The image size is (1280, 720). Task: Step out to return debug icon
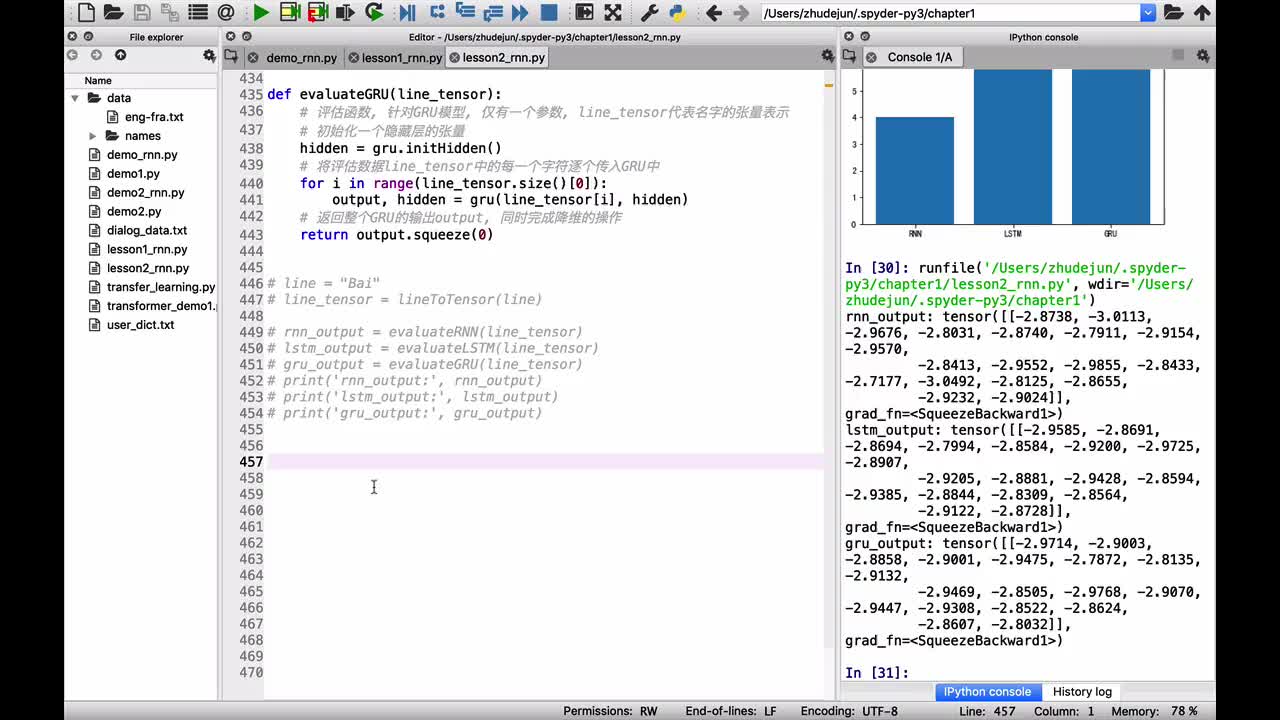492,13
